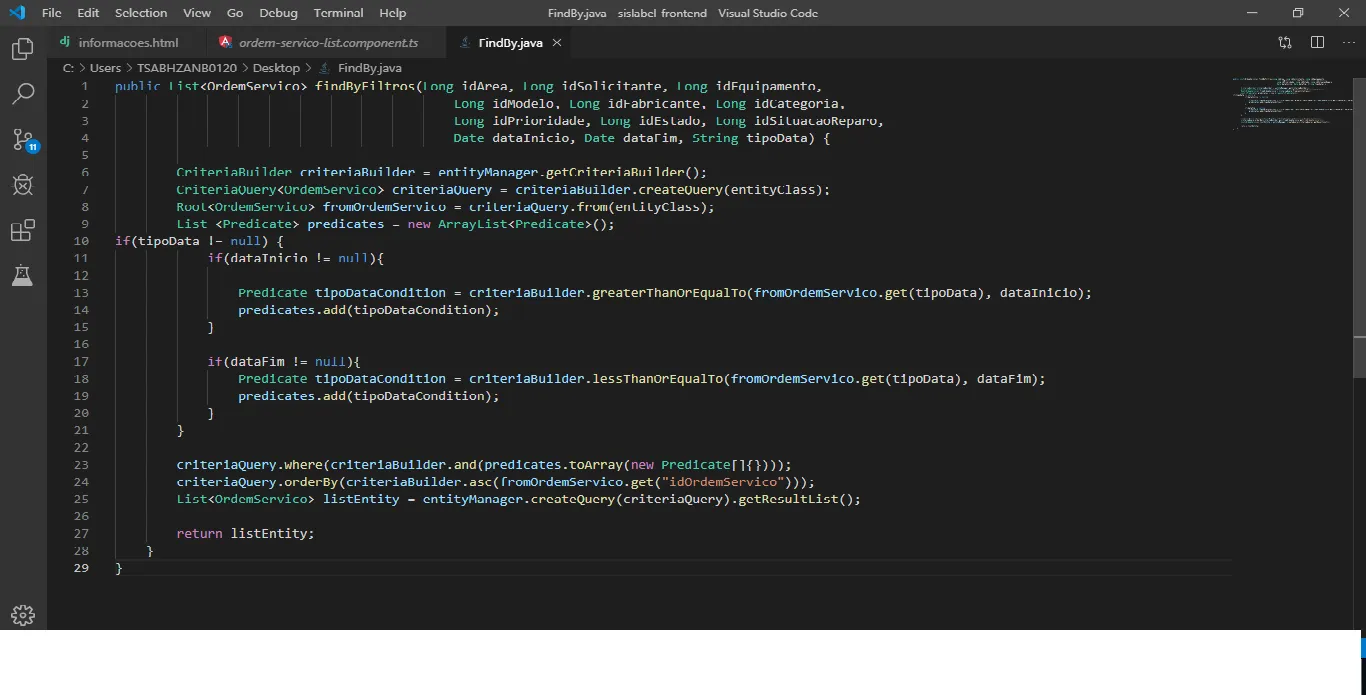
Task: Click the Desktop breadcrumb segment
Action: 276,68
